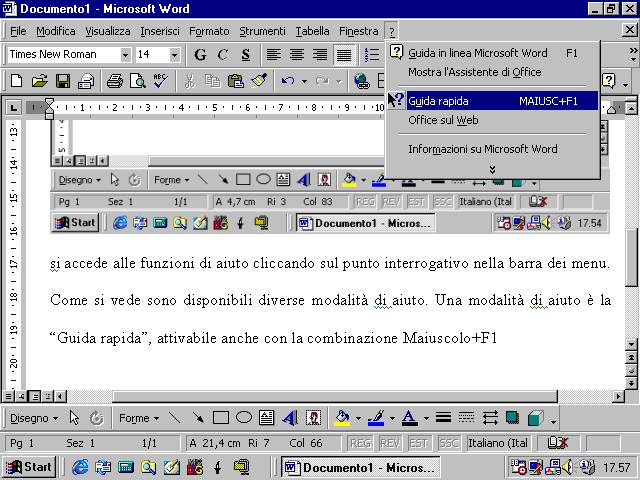
Task: Open the Formato menu
Action: 209,31
